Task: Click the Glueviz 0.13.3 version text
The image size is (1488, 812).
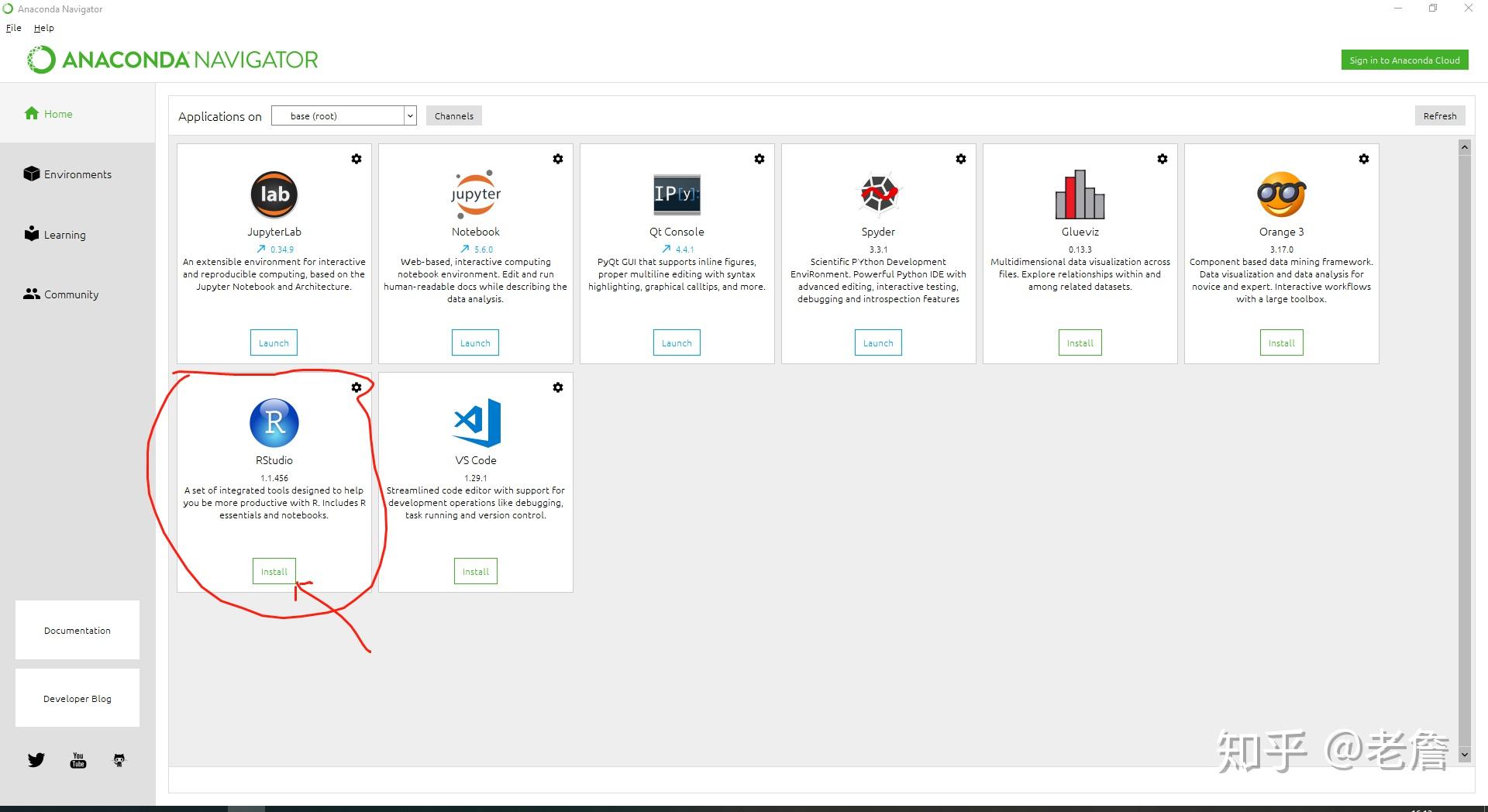Action: pos(1080,249)
